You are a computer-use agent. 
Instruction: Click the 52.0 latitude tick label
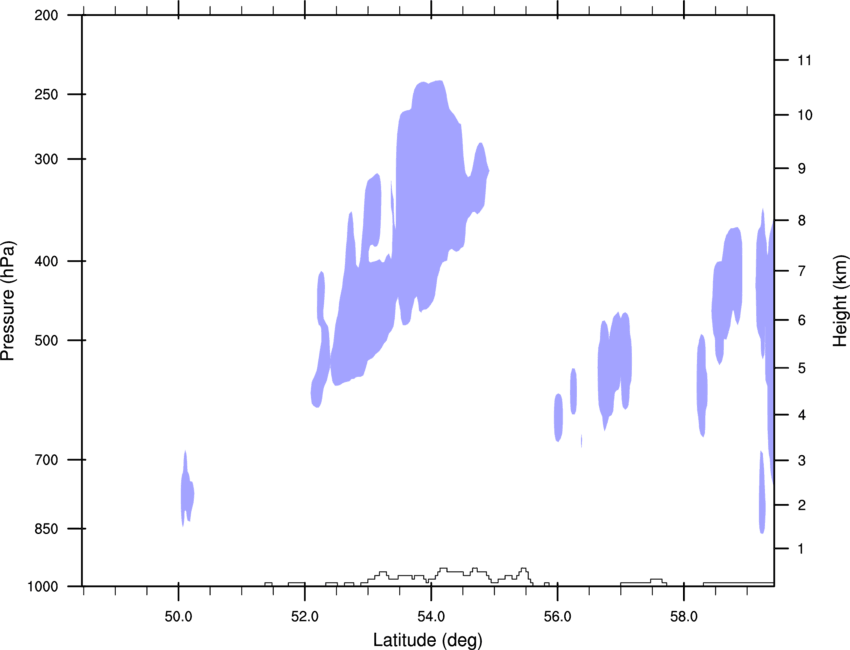point(305,617)
